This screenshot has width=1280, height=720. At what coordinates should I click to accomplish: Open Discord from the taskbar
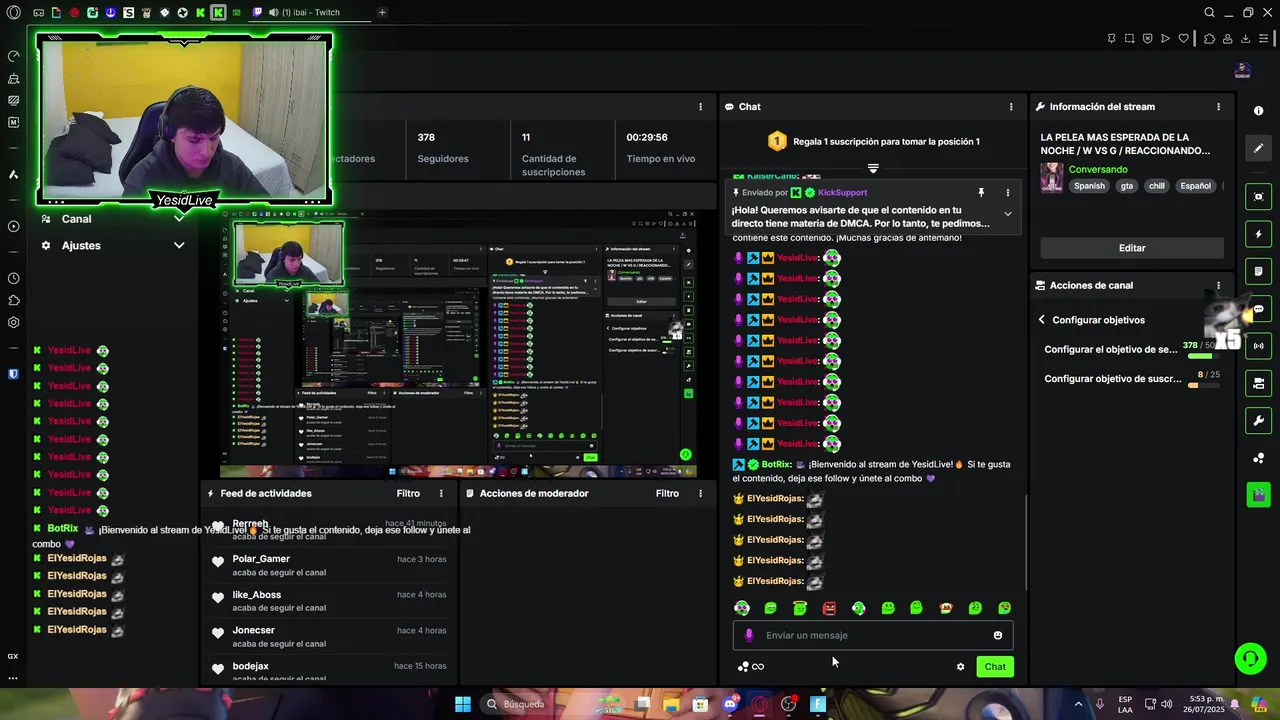tap(730, 704)
